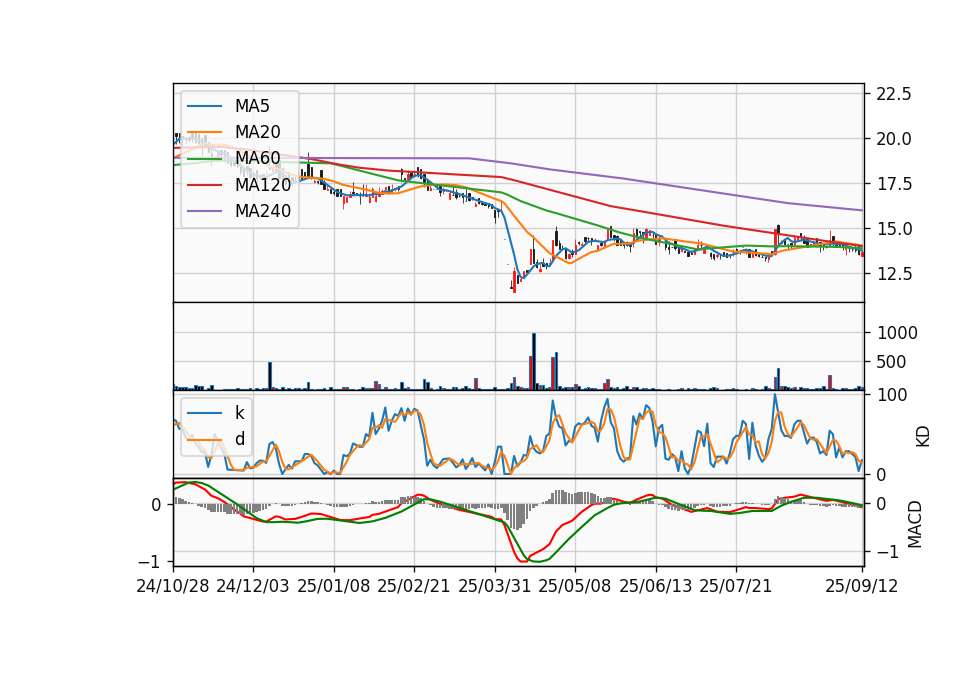Click the 25/01/08 date label

334,586
